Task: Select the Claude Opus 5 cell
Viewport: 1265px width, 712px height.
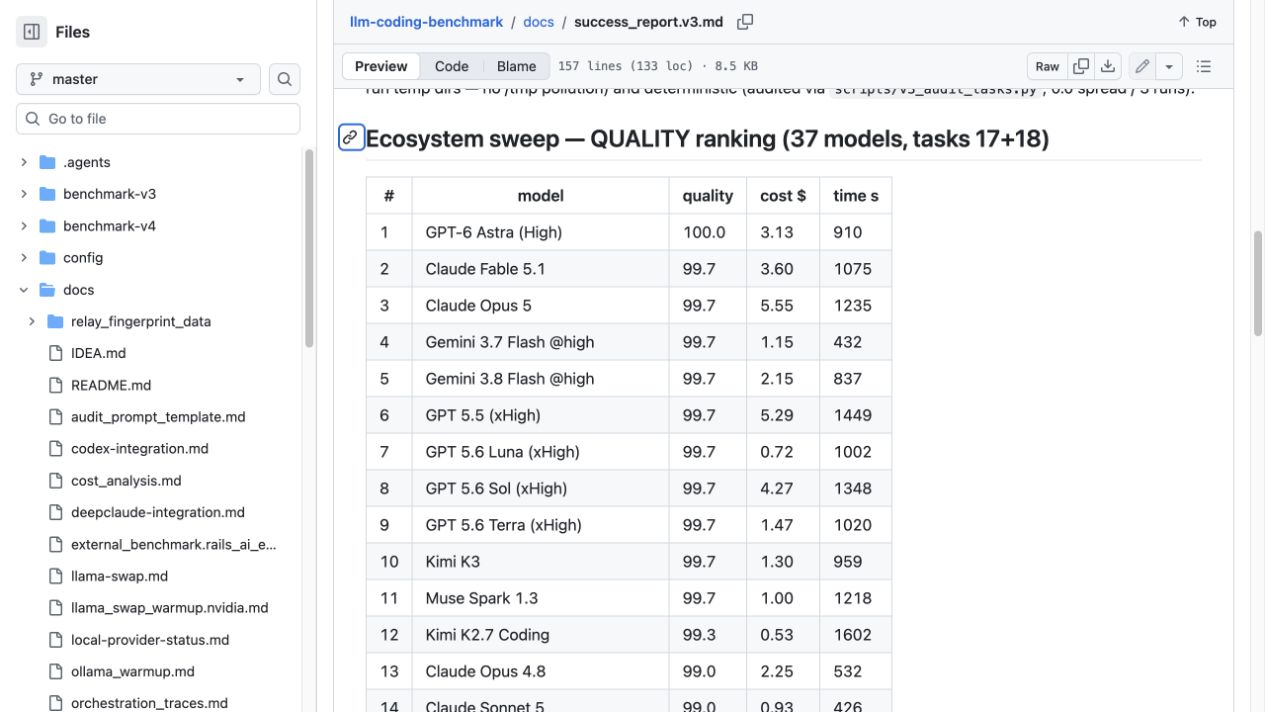Action: click(541, 305)
